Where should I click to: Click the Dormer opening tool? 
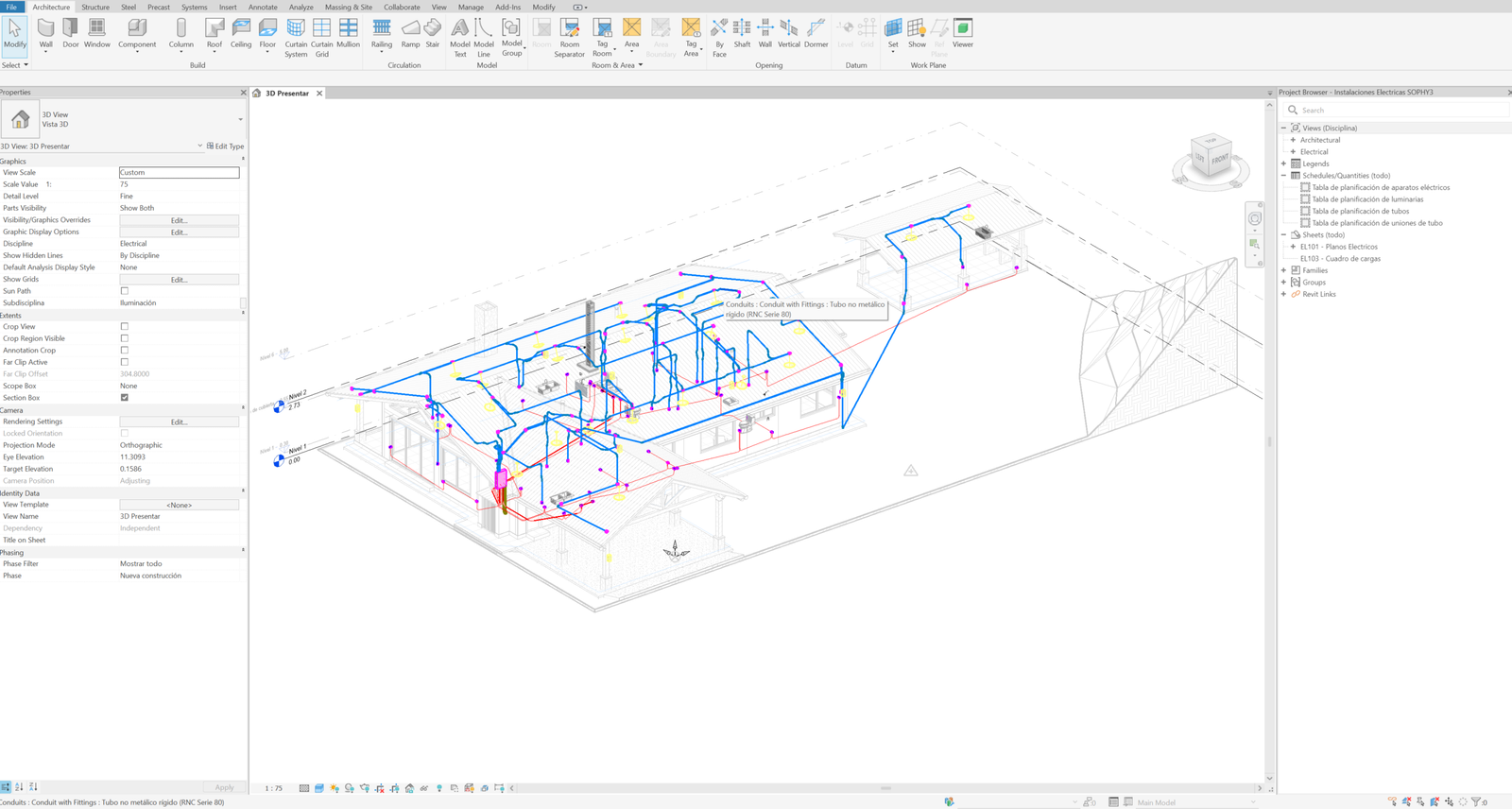(816, 34)
